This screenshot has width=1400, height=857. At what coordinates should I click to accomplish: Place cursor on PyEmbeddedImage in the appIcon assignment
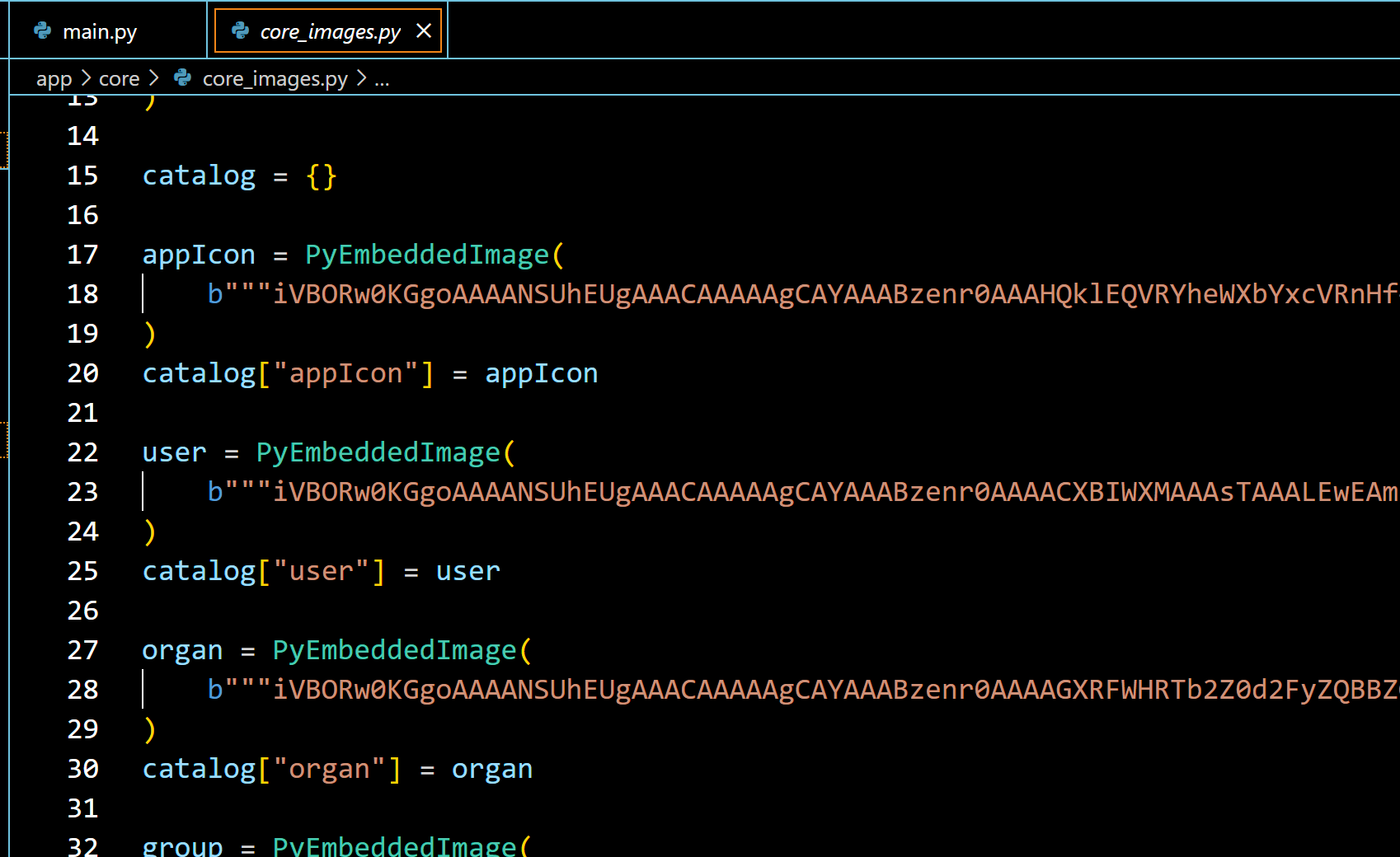tap(426, 255)
